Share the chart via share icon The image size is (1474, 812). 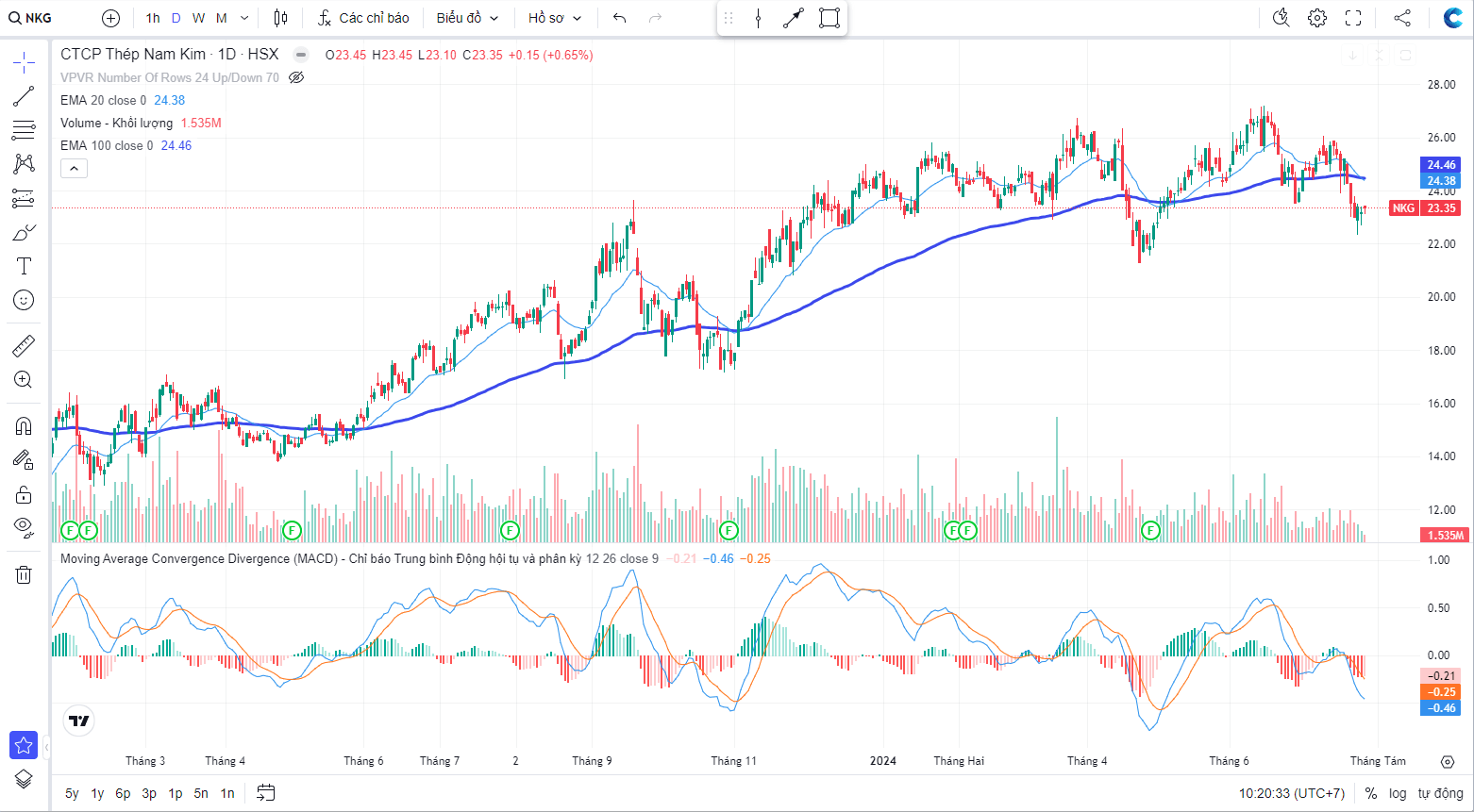coord(1402,18)
